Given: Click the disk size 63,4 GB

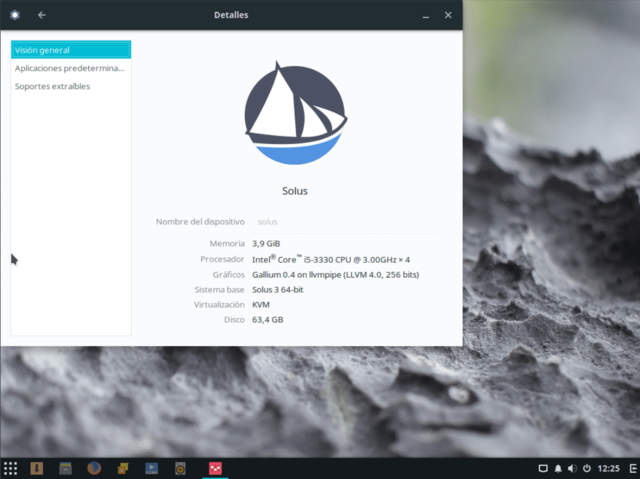Looking at the screenshot, I should point(267,320).
